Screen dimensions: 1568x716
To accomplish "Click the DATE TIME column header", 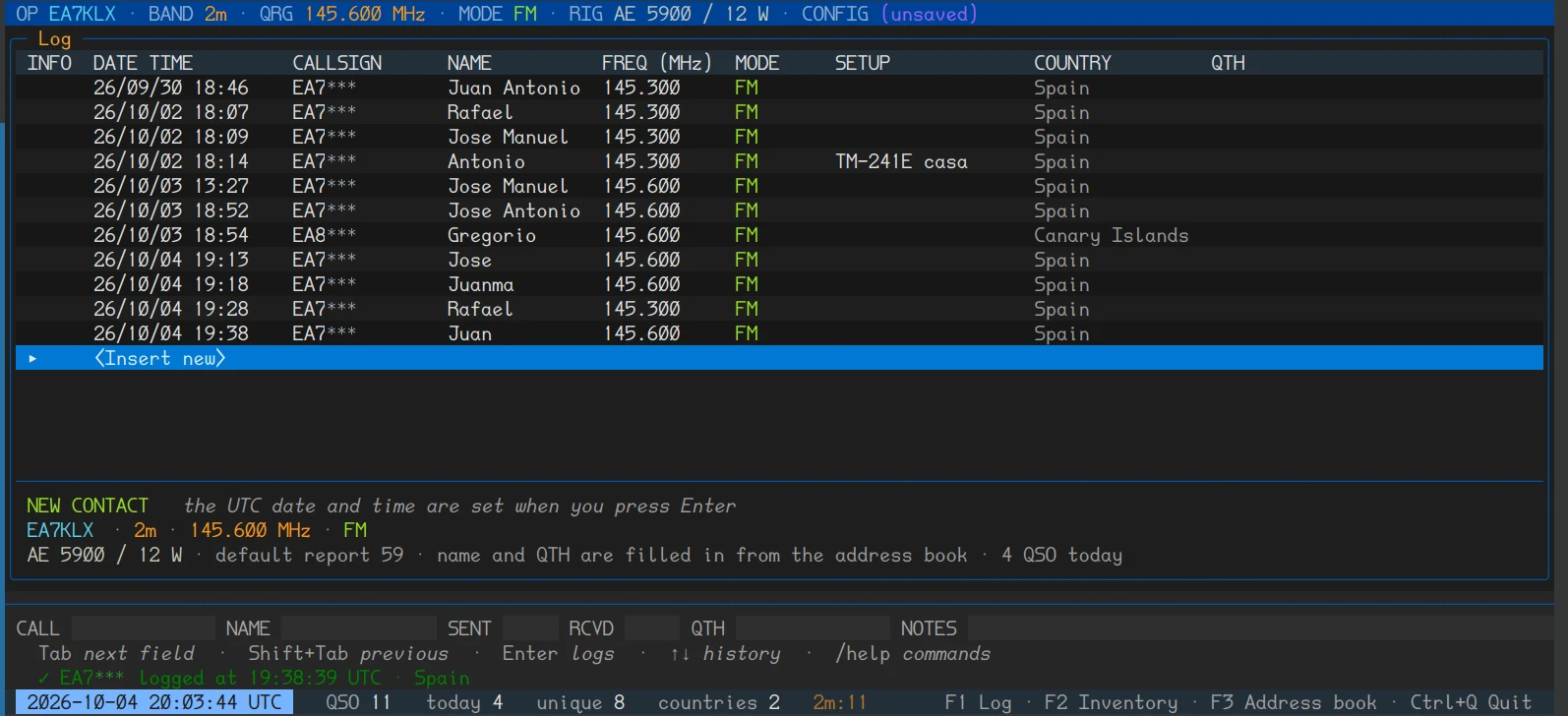I will click(143, 63).
